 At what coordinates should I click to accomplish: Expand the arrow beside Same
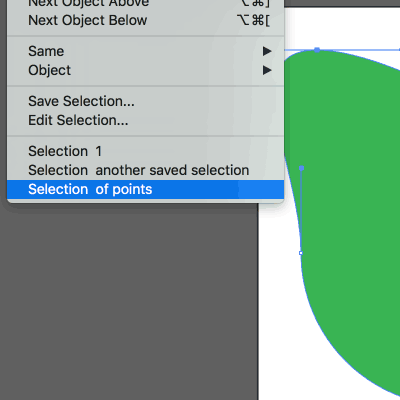pos(267,51)
